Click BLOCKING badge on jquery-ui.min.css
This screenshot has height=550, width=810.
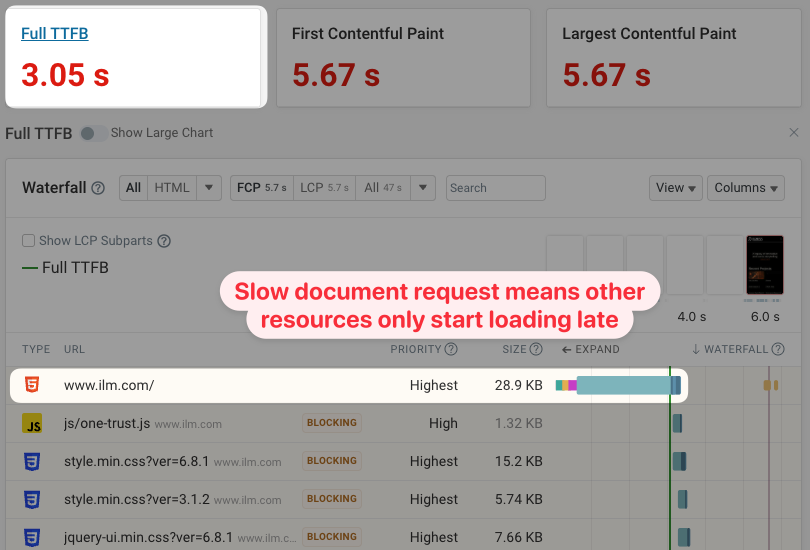pyautogui.click(x=332, y=537)
